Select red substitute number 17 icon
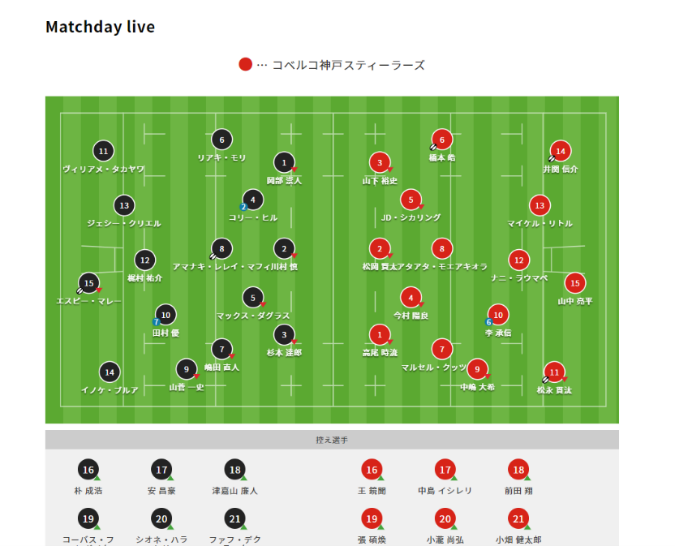675x546 pixels. click(x=445, y=470)
